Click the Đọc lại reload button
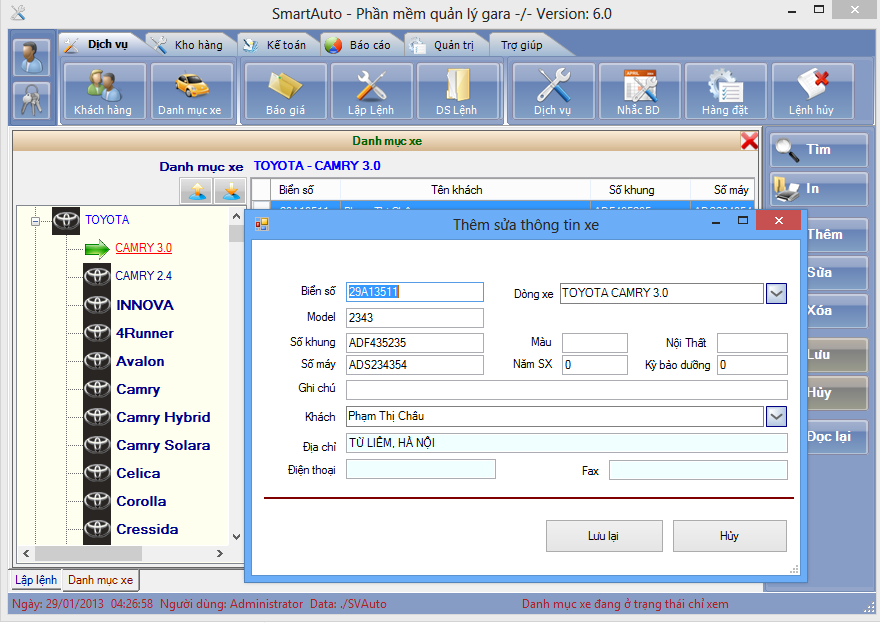This screenshot has width=880, height=623. pos(837,437)
